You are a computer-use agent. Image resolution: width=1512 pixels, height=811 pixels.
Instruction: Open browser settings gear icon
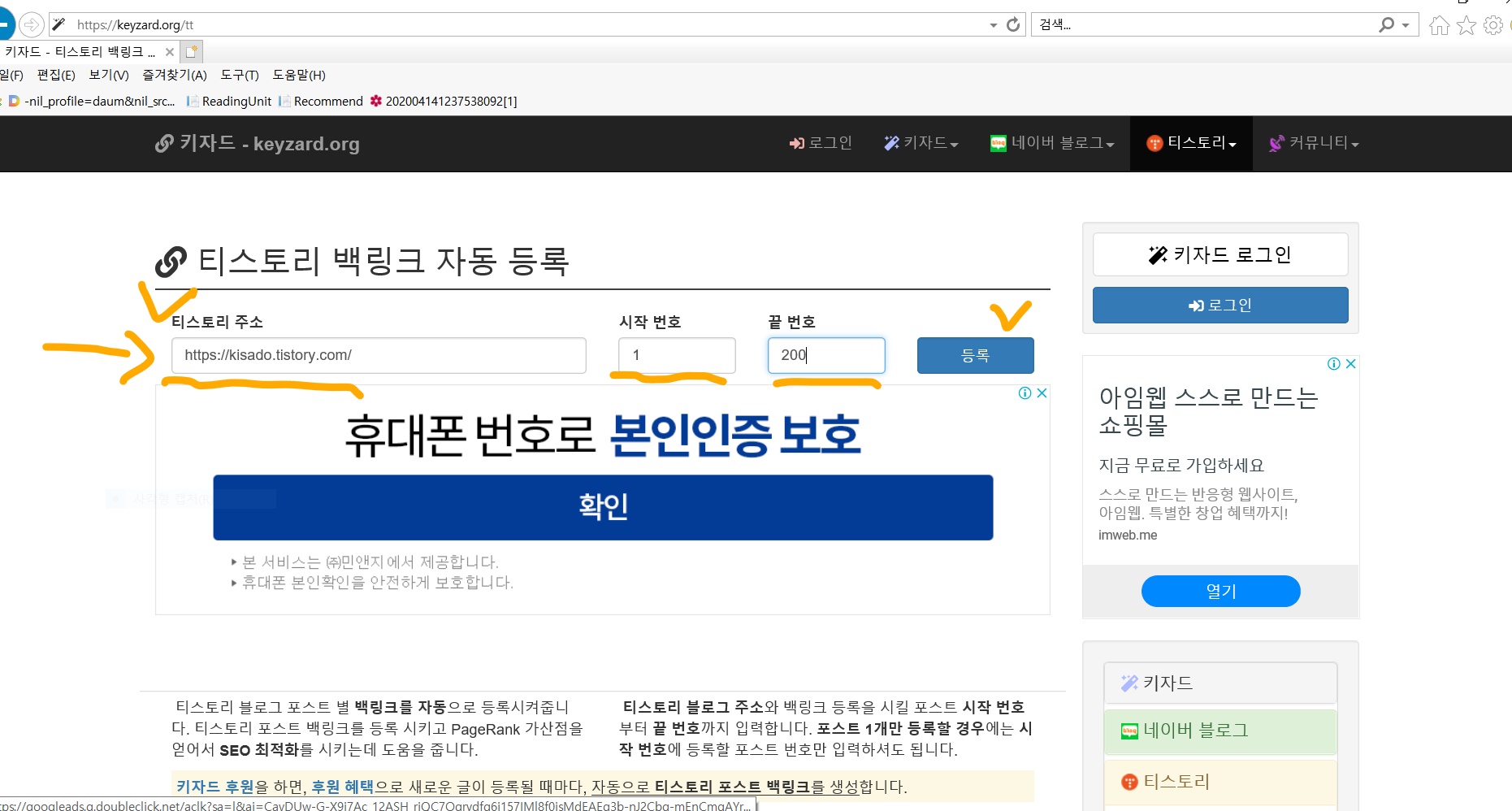point(1493,25)
